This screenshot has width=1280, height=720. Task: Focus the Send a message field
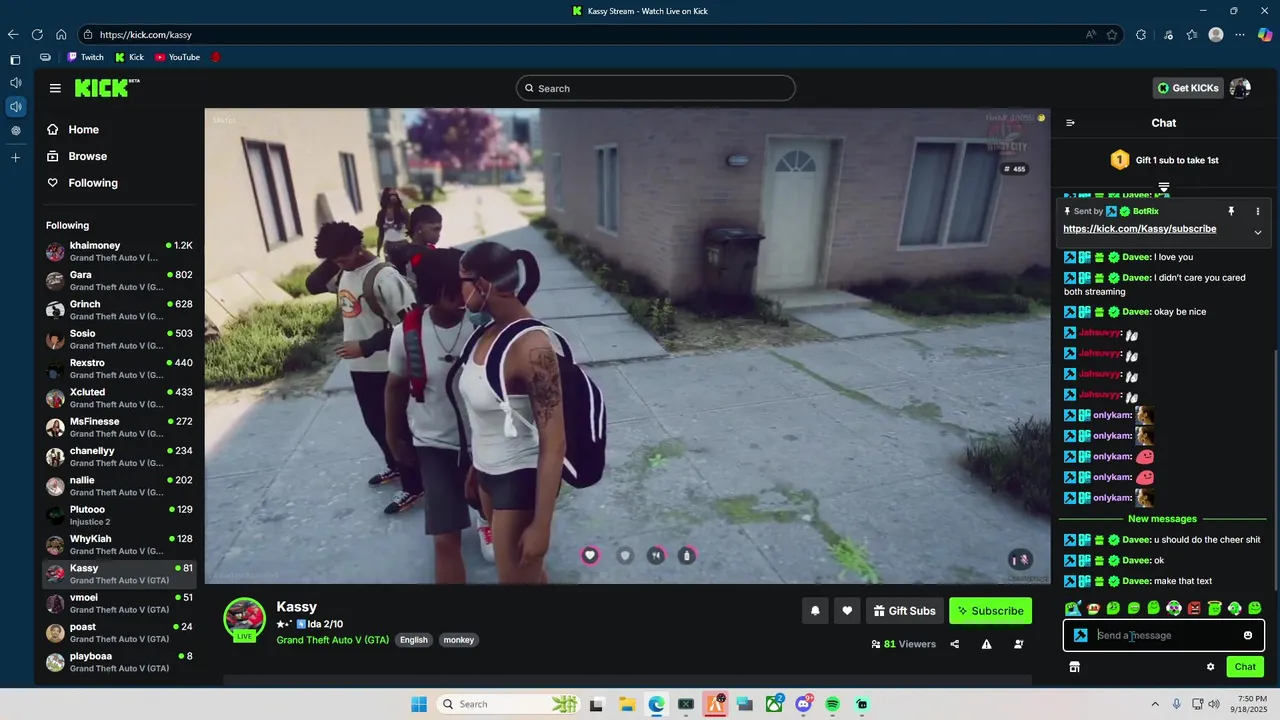1165,635
